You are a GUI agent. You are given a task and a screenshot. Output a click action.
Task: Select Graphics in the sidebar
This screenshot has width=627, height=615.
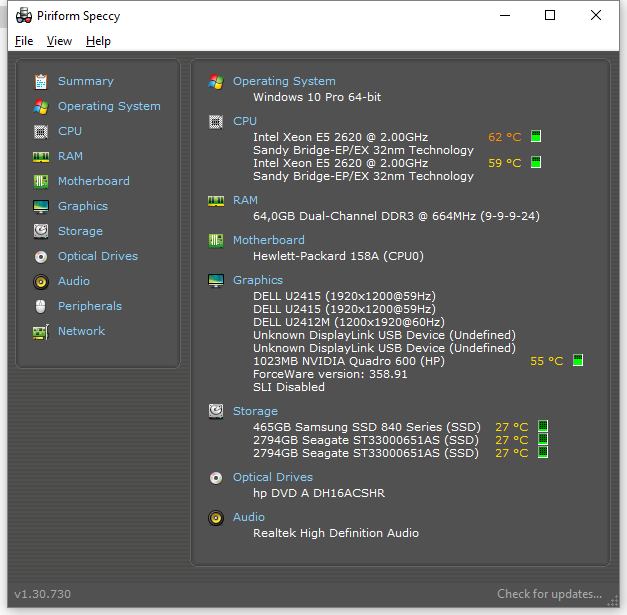pyautogui.click(x=83, y=206)
